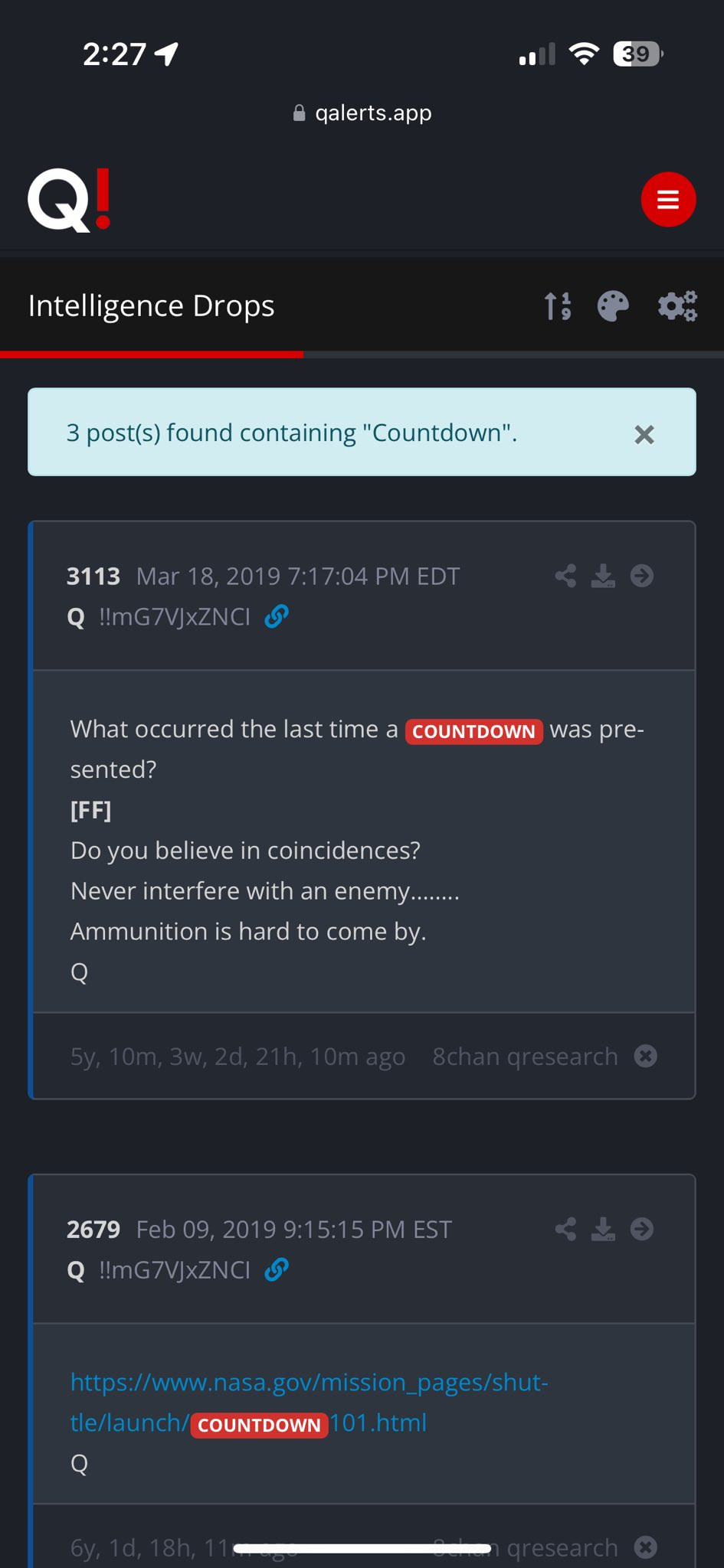Share post 3113
Image resolution: width=724 pixels, height=1568 pixels.
click(565, 576)
